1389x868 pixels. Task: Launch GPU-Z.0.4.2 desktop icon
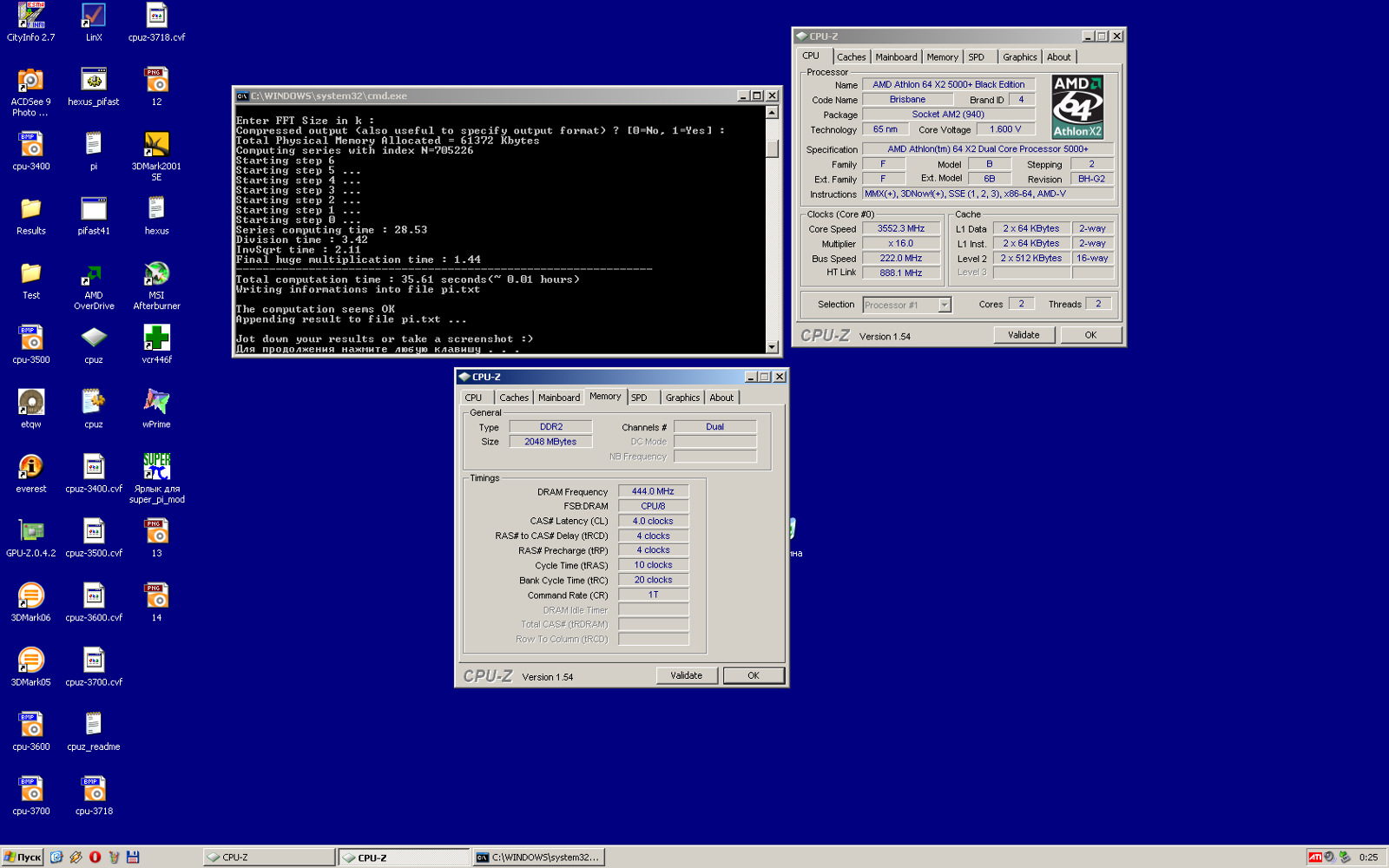pyautogui.click(x=31, y=538)
